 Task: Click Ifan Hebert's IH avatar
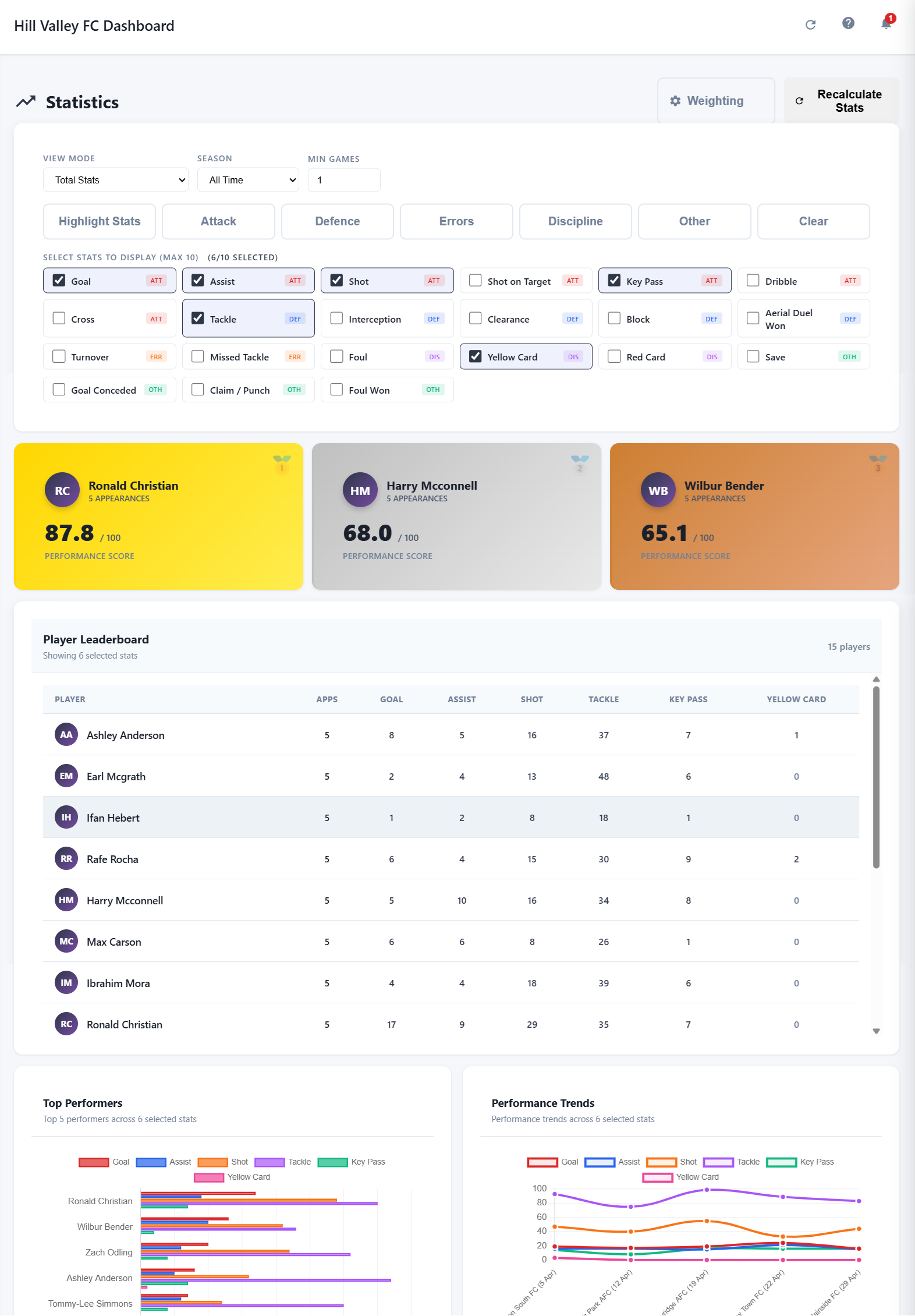point(66,818)
